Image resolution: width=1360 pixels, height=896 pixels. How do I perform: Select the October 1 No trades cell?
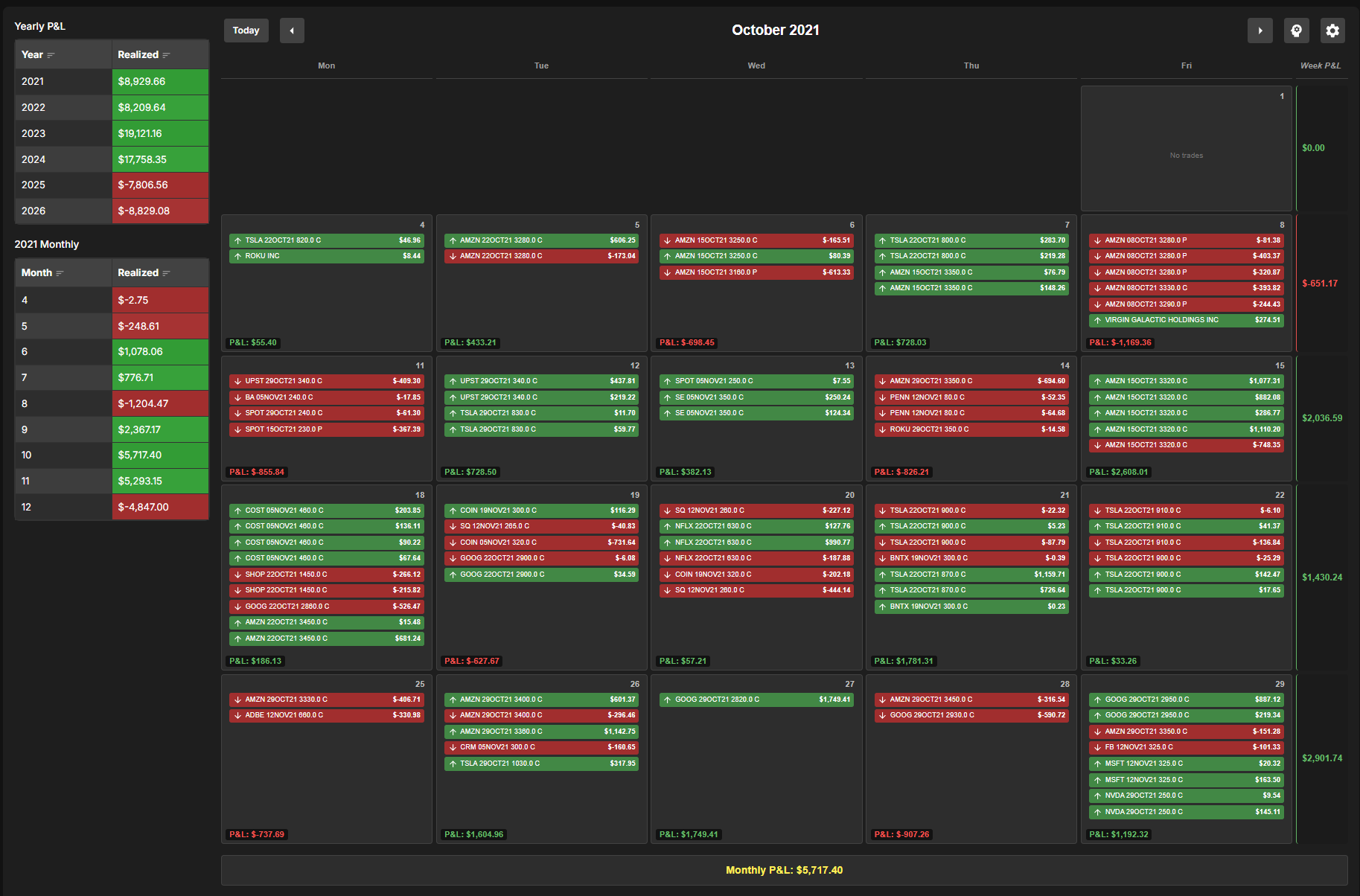[x=1186, y=149]
